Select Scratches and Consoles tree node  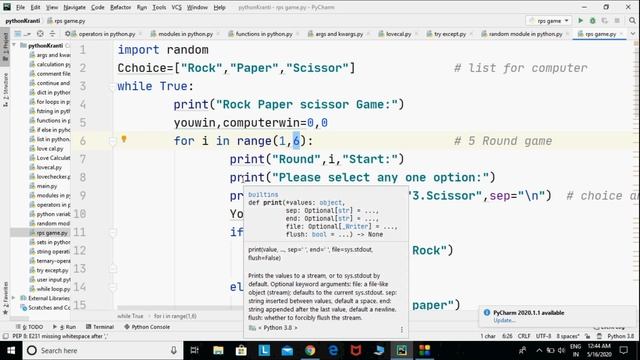[45, 307]
